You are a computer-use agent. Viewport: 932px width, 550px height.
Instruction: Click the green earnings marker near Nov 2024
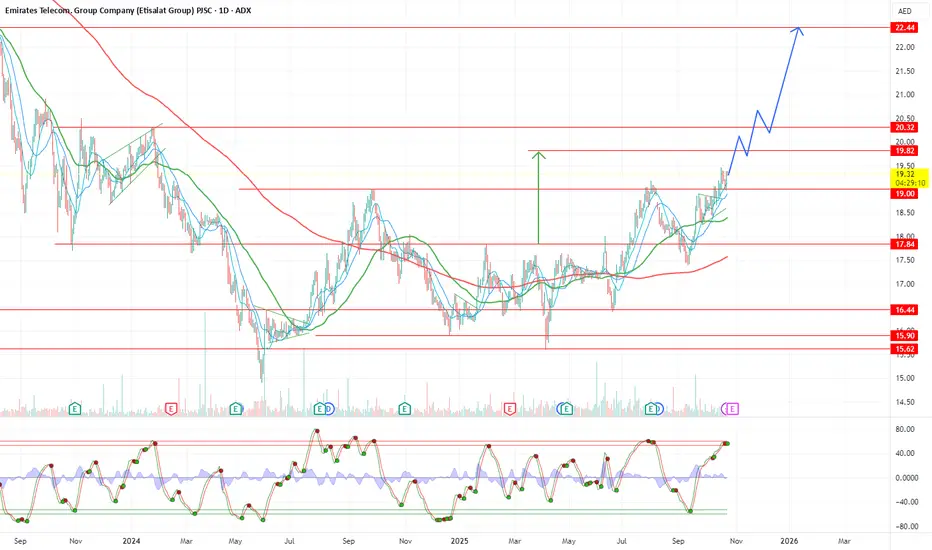(x=405, y=408)
